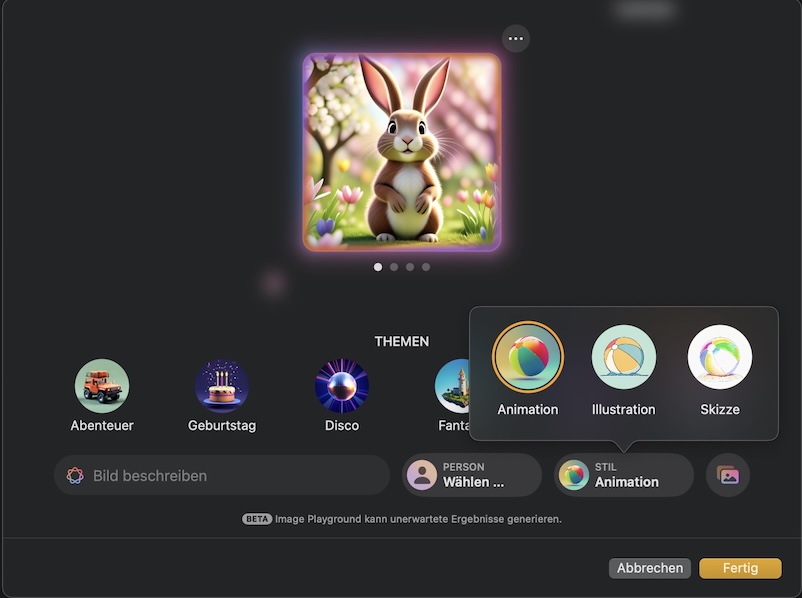
Task: Click the photo library picker icon
Action: coord(728,476)
